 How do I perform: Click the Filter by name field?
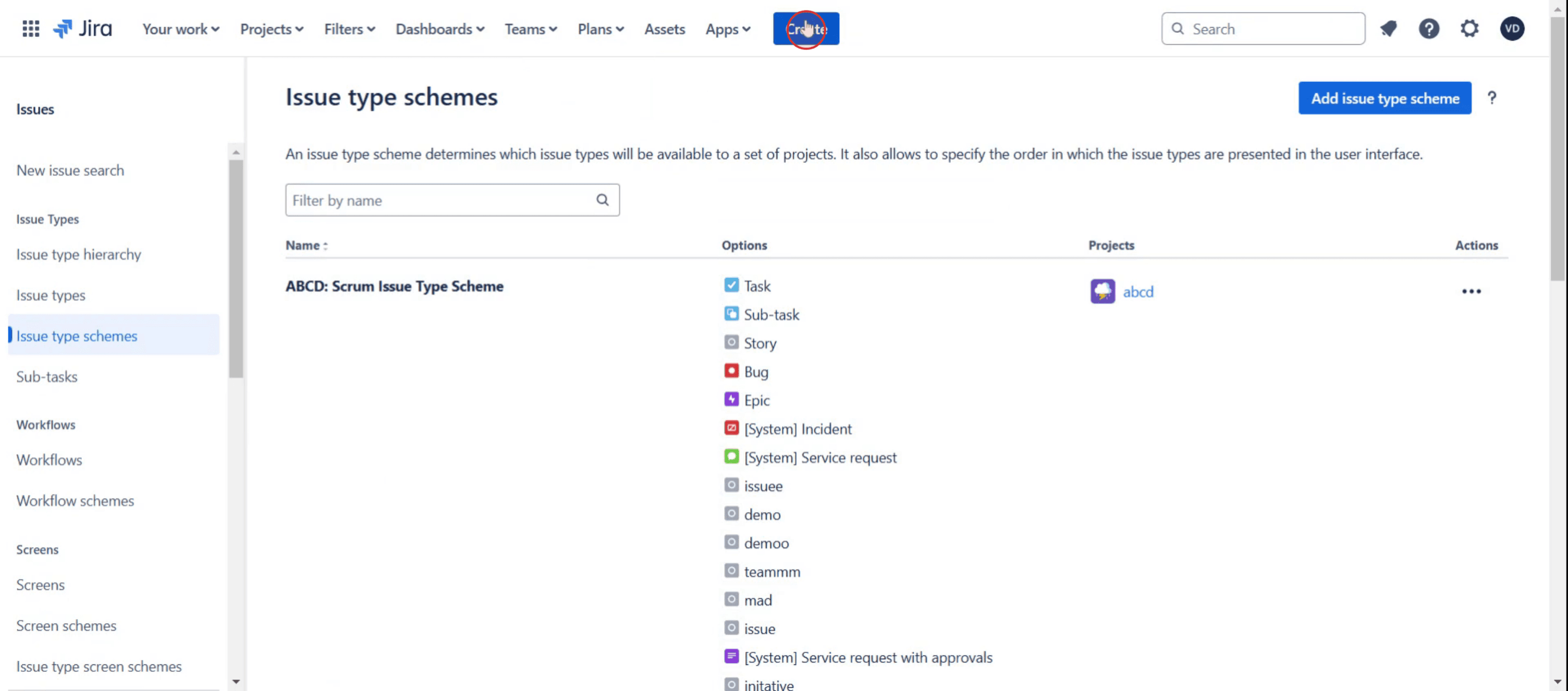pyautogui.click(x=442, y=200)
